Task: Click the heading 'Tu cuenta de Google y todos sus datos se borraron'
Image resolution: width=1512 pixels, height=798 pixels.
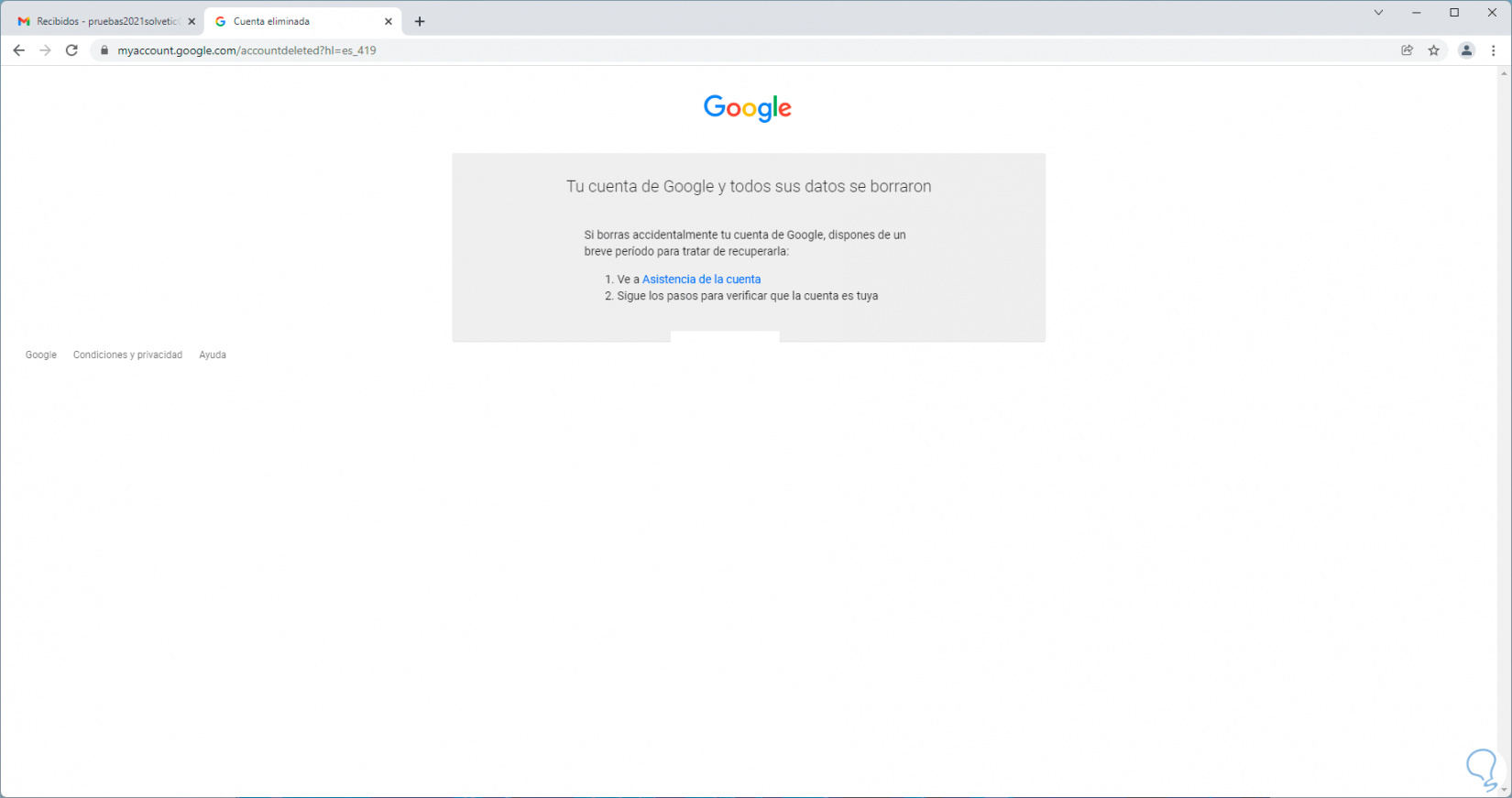Action: [749, 186]
